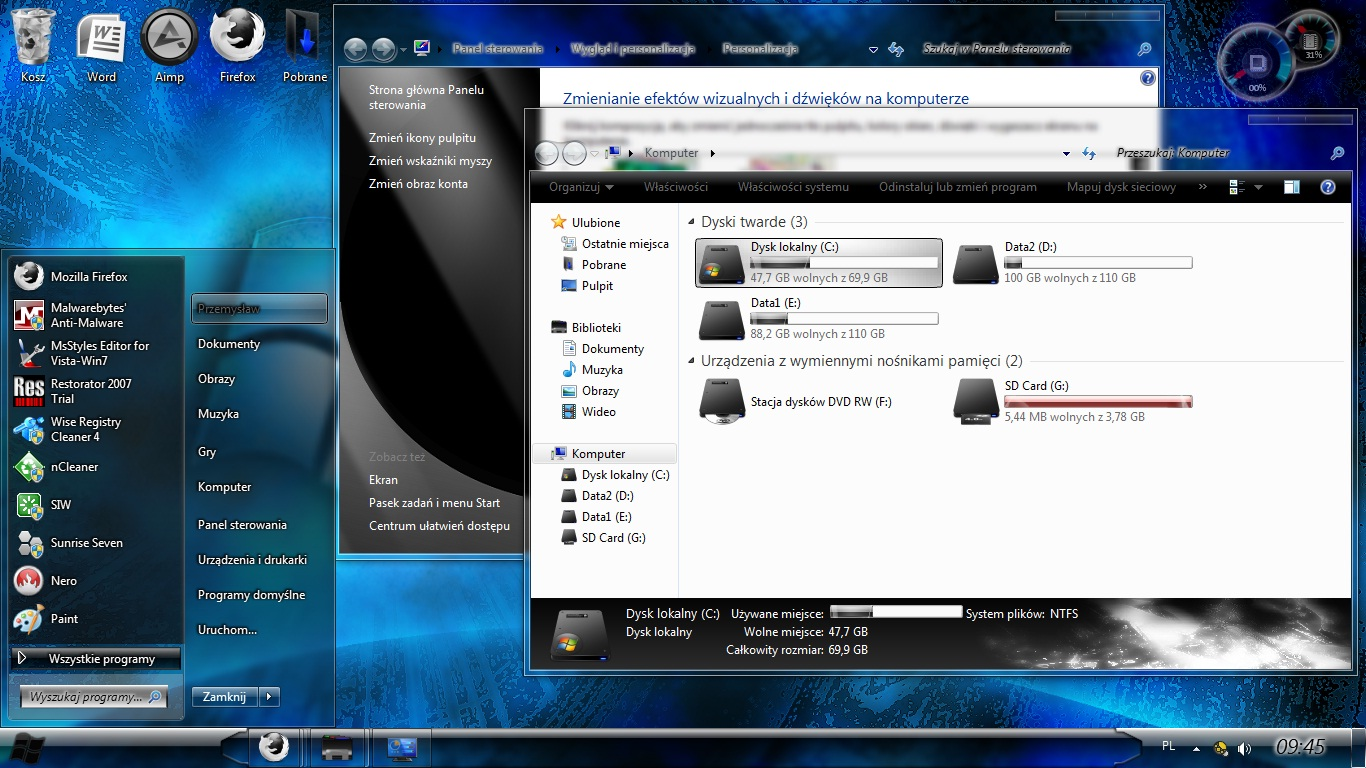
Task: Select Właściwości systemu in the toolbar
Action: click(793, 187)
